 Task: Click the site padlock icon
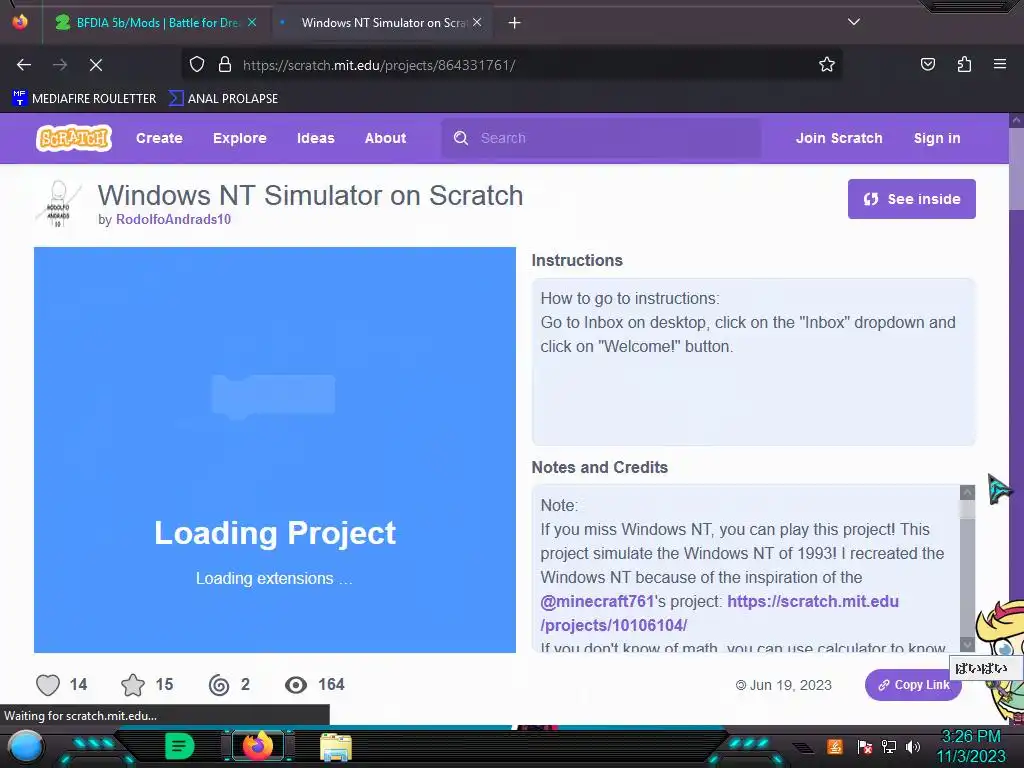pyautogui.click(x=225, y=65)
